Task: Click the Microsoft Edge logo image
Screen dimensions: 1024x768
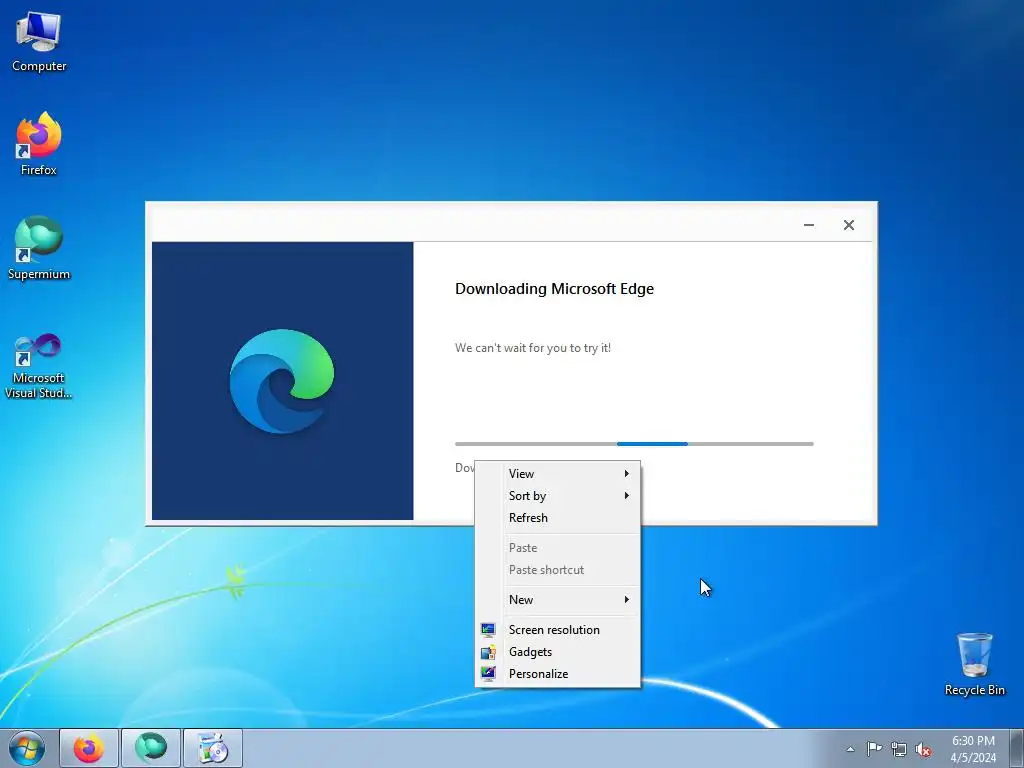Action: pos(282,381)
